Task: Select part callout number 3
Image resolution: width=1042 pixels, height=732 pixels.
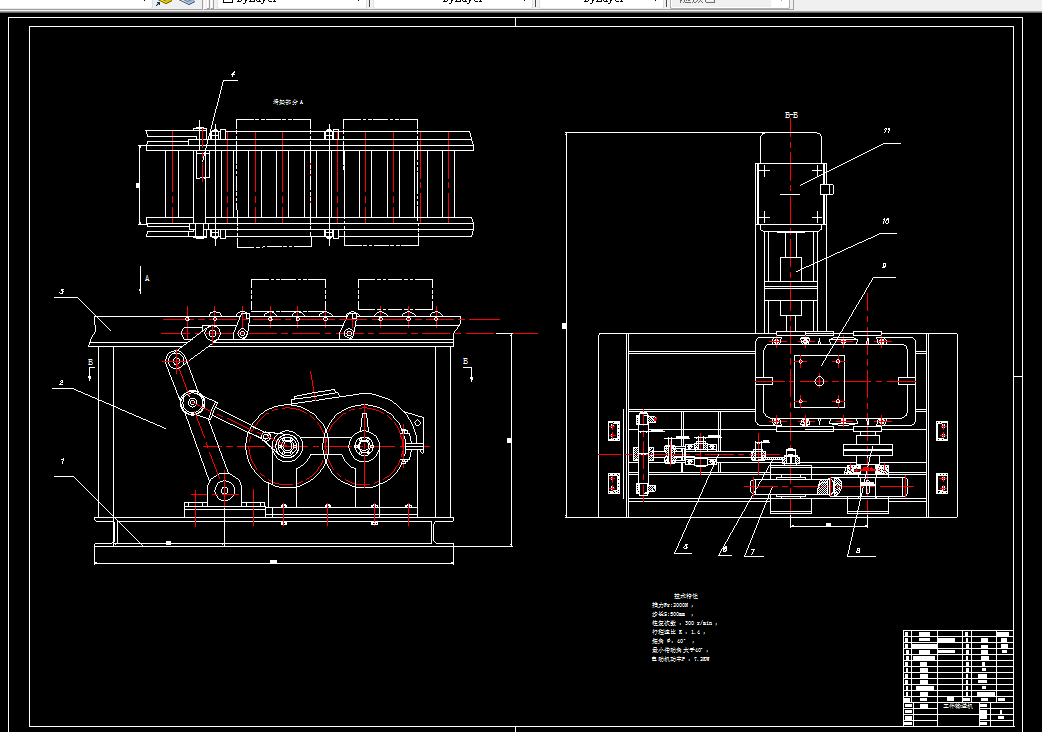Action: tap(61, 292)
